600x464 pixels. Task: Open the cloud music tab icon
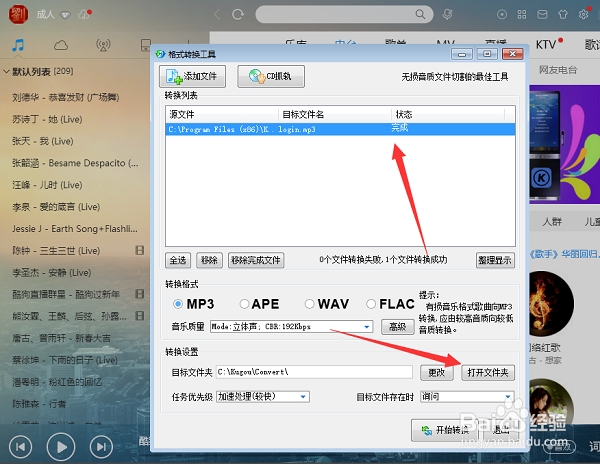[x=61, y=46]
